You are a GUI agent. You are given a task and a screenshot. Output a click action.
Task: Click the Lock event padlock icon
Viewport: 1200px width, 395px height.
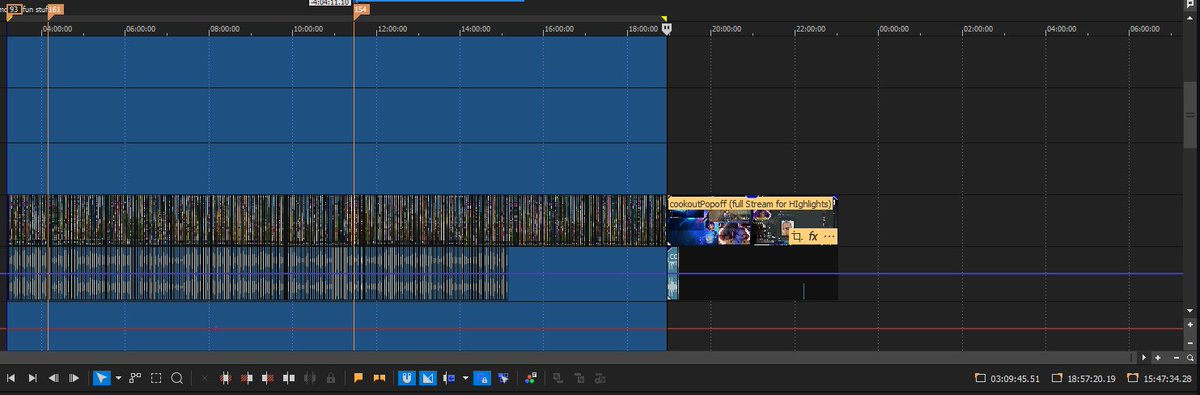330,378
